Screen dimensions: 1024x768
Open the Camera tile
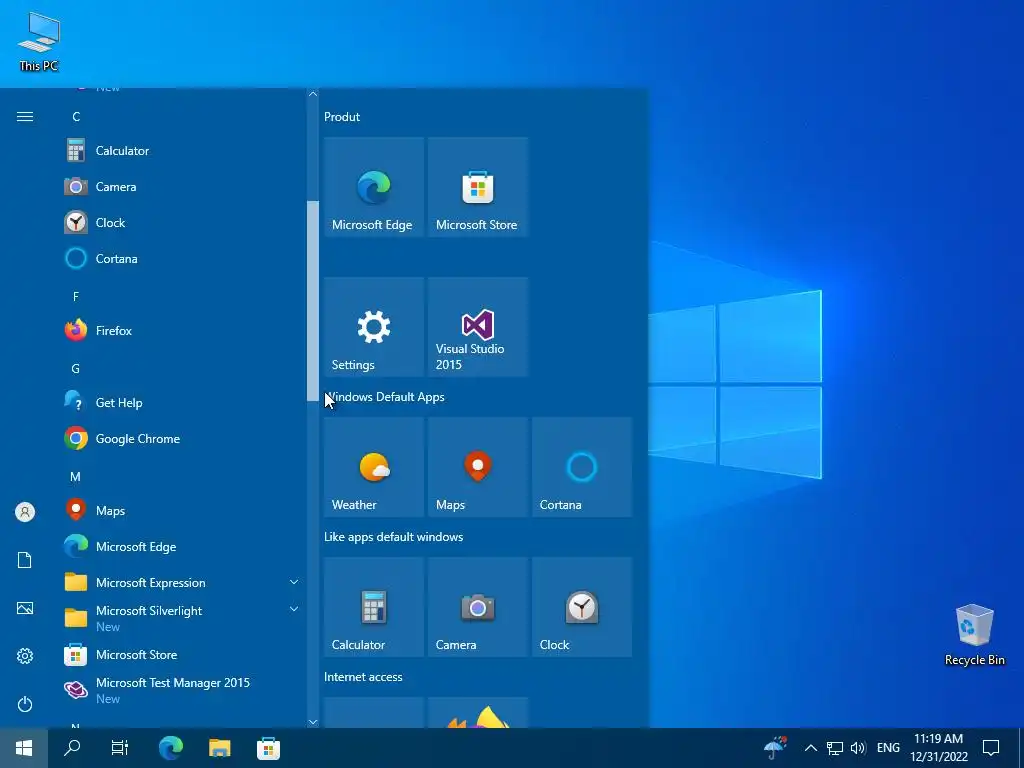(477, 607)
